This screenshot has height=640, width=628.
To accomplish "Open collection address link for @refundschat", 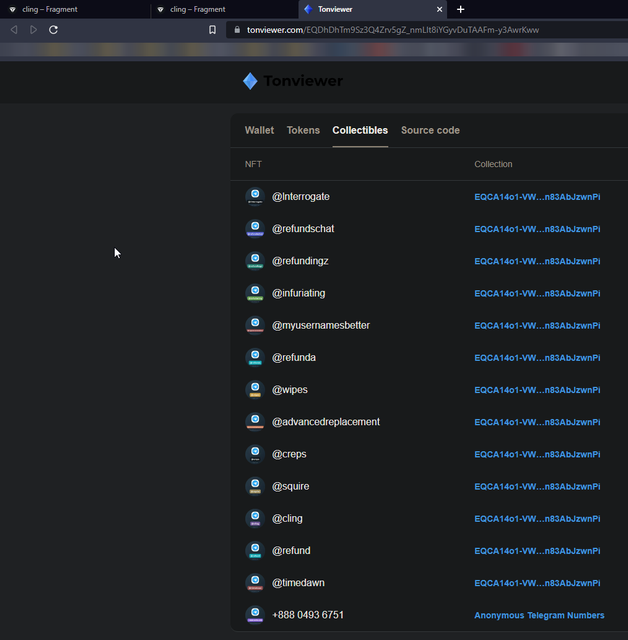I will click(537, 229).
